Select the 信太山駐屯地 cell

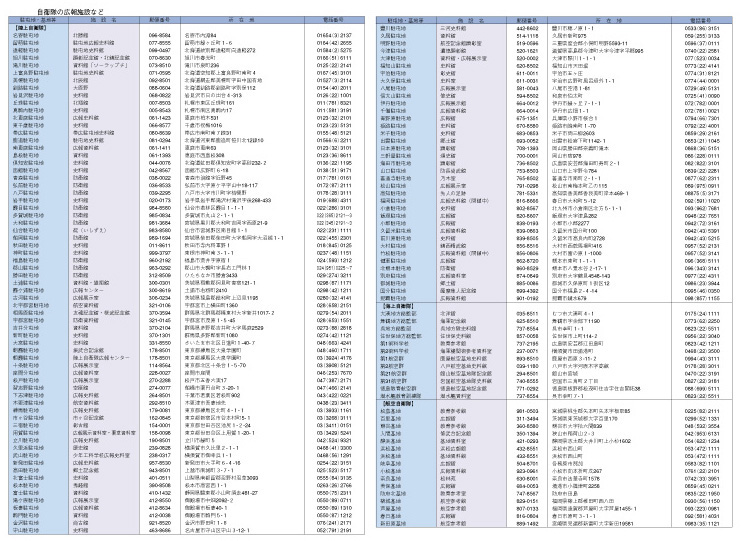396,96
